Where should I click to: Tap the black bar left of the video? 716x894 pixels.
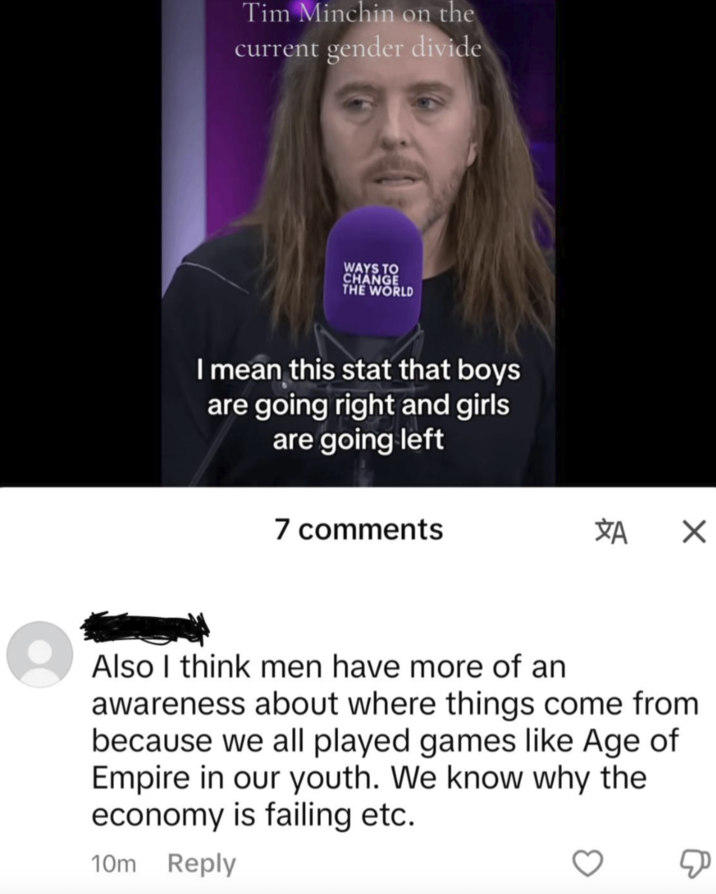pos(80,243)
